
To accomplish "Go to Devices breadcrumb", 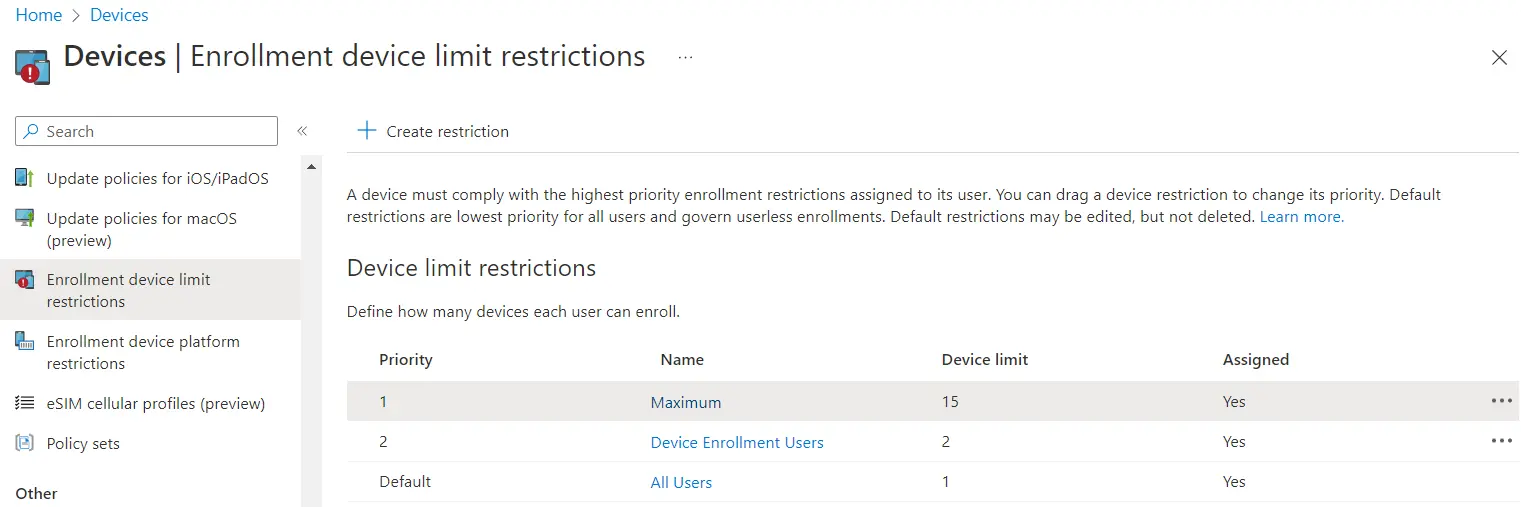I will (119, 15).
